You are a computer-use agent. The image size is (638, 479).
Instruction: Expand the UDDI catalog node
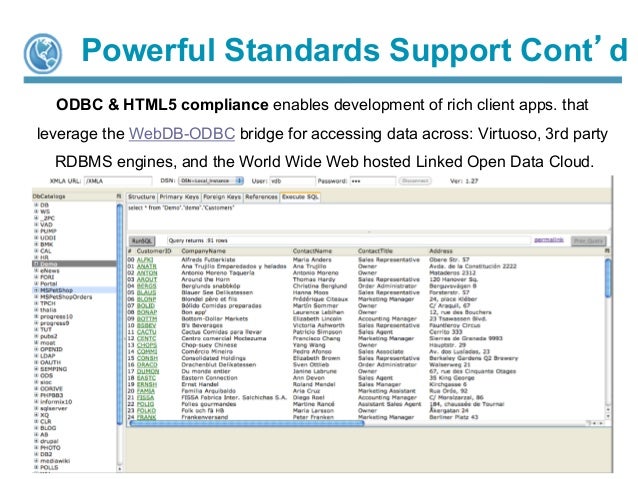click(x=36, y=238)
